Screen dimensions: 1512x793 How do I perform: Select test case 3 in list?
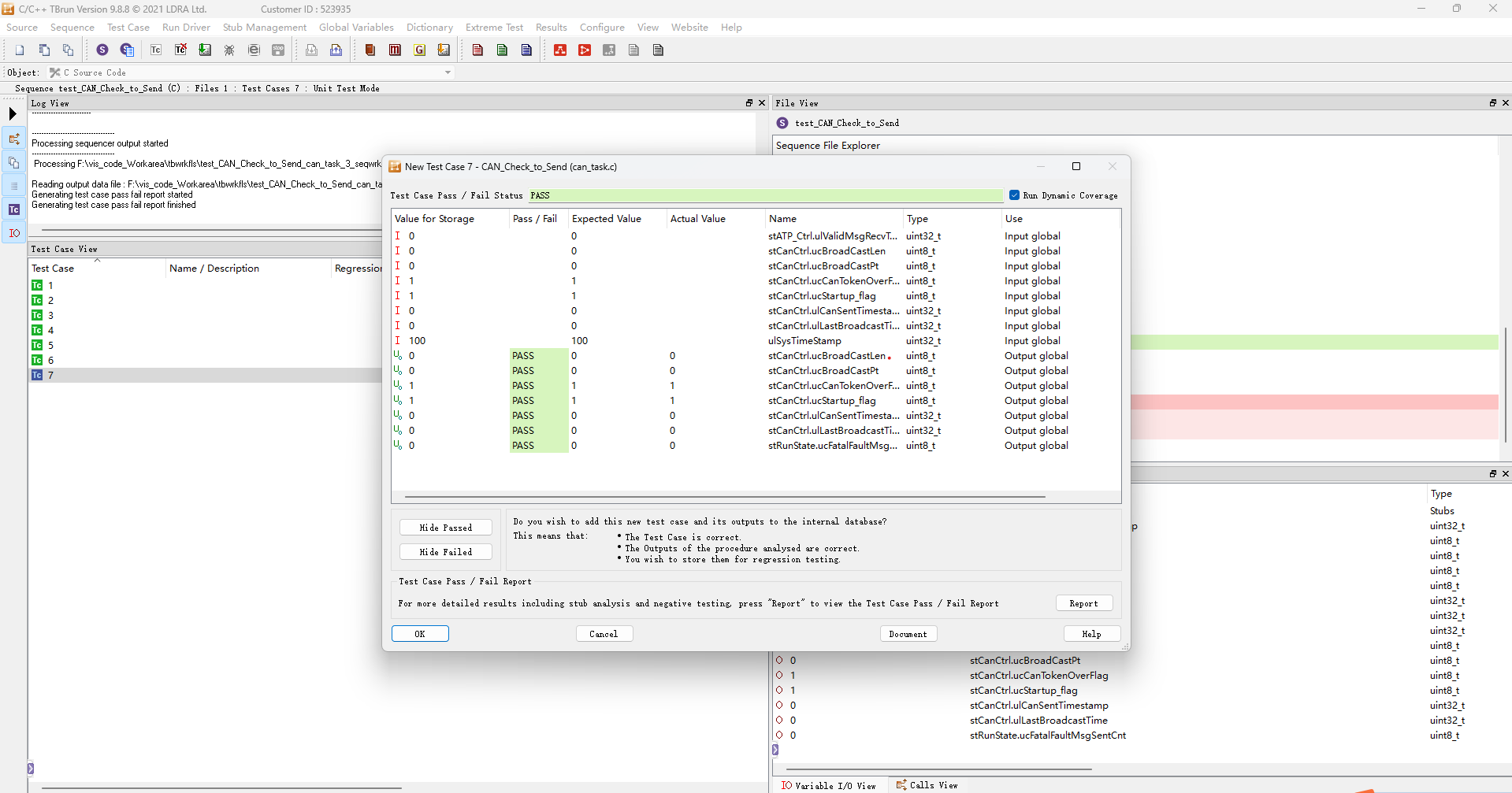coord(50,315)
